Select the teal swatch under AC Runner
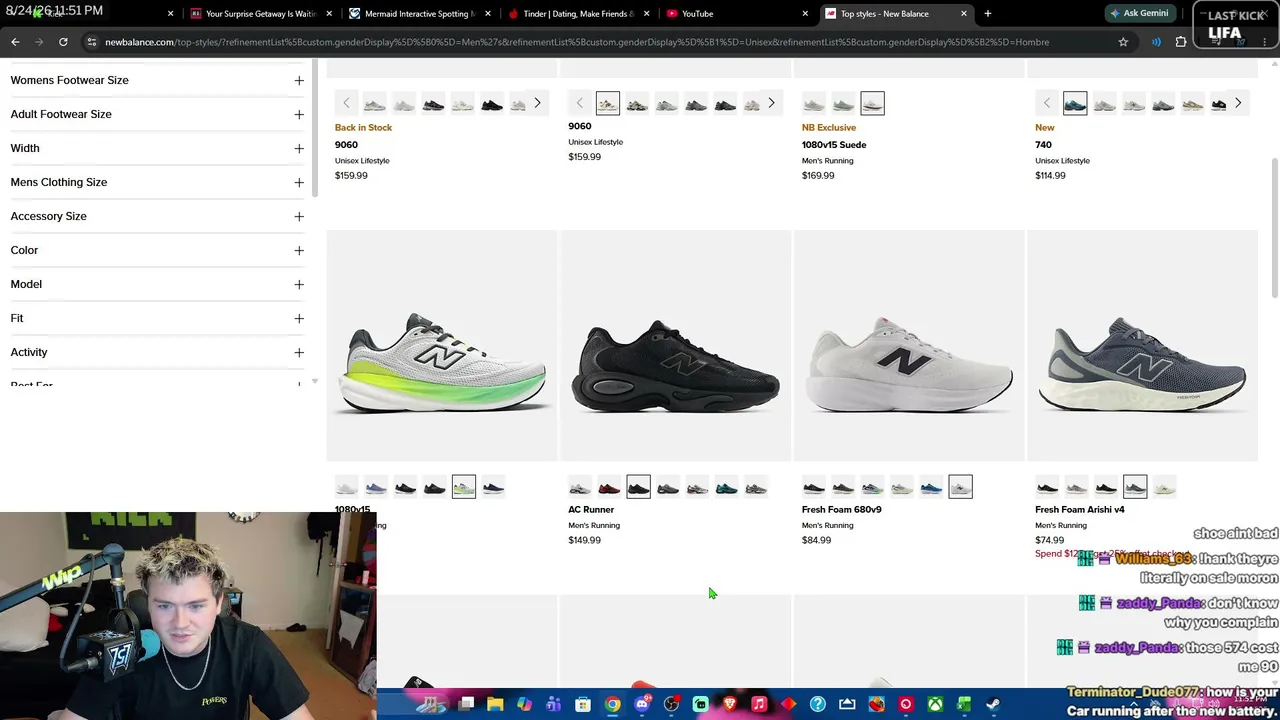1280x720 pixels. 727,487
